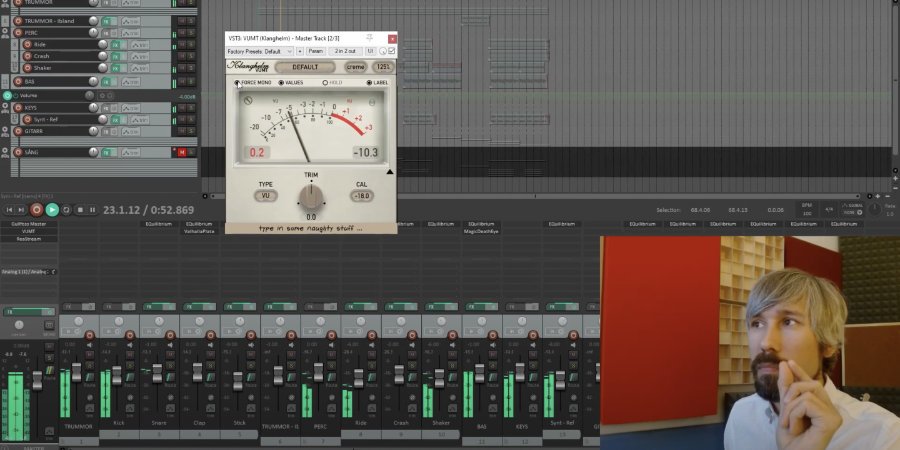Open envelope settings on Synt - Ref track
The height and width of the screenshot is (450, 900).
[139, 120]
